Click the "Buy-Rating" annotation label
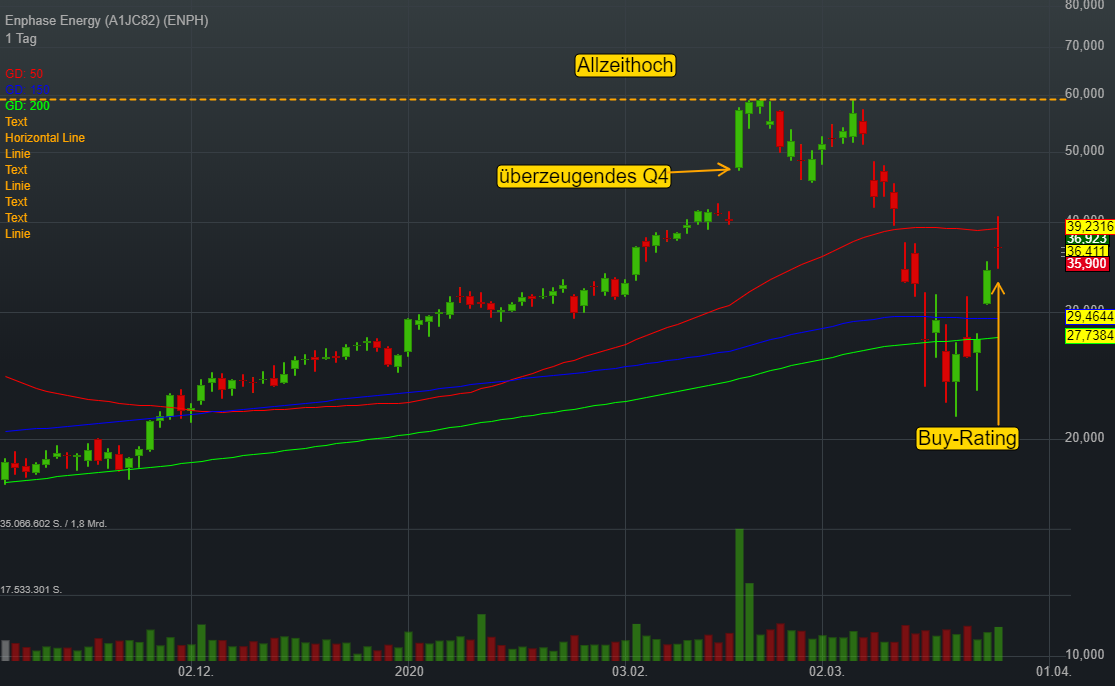This screenshot has width=1115, height=686. click(x=967, y=438)
